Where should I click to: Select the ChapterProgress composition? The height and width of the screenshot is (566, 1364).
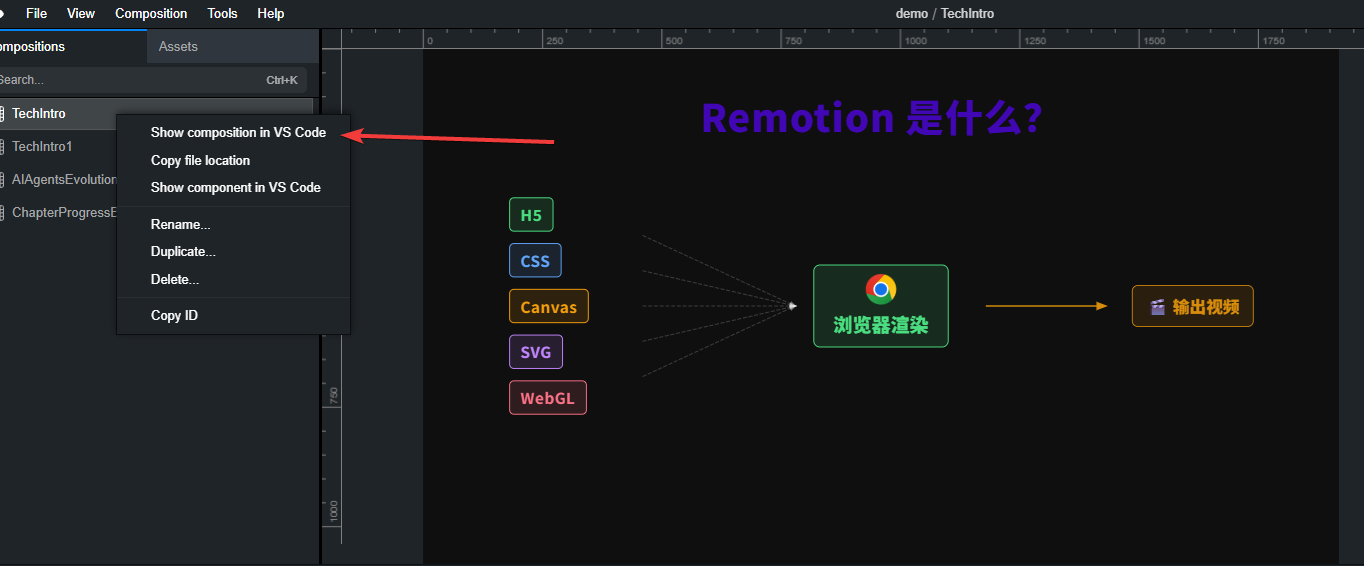pyautogui.click(x=64, y=213)
